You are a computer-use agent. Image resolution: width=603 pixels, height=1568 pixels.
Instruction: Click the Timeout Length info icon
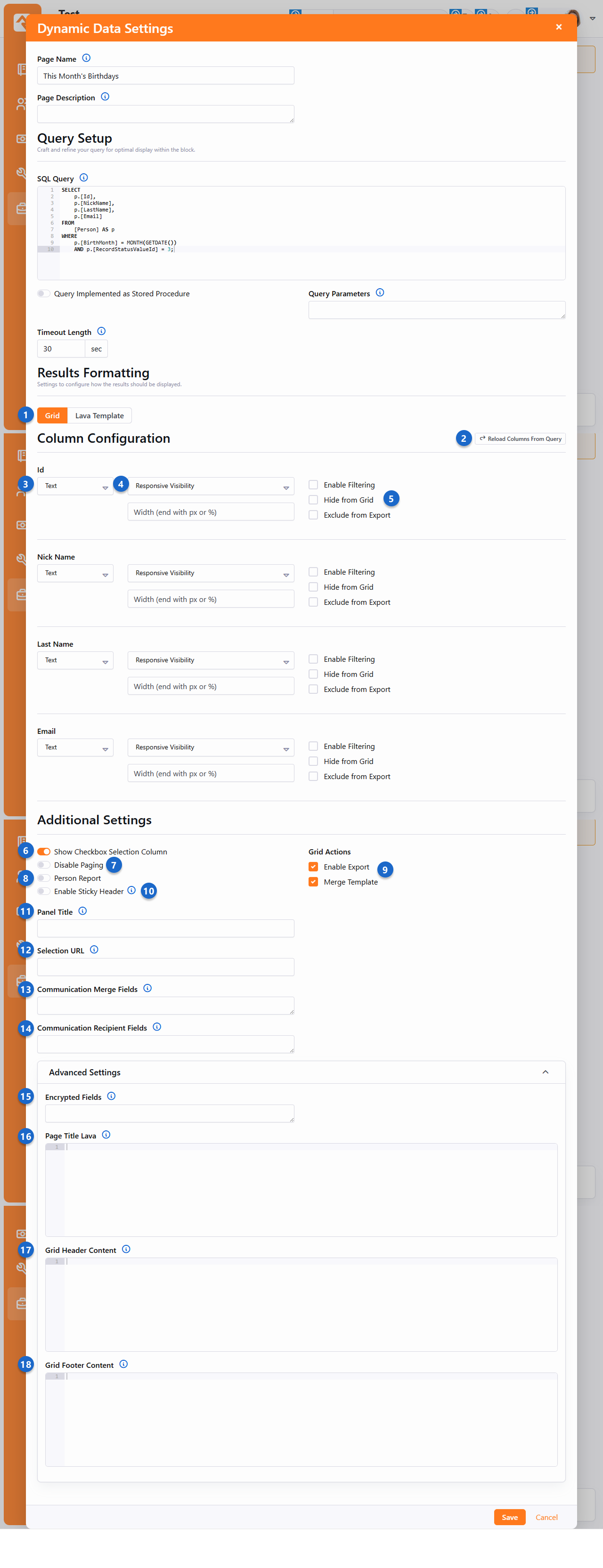click(x=102, y=331)
